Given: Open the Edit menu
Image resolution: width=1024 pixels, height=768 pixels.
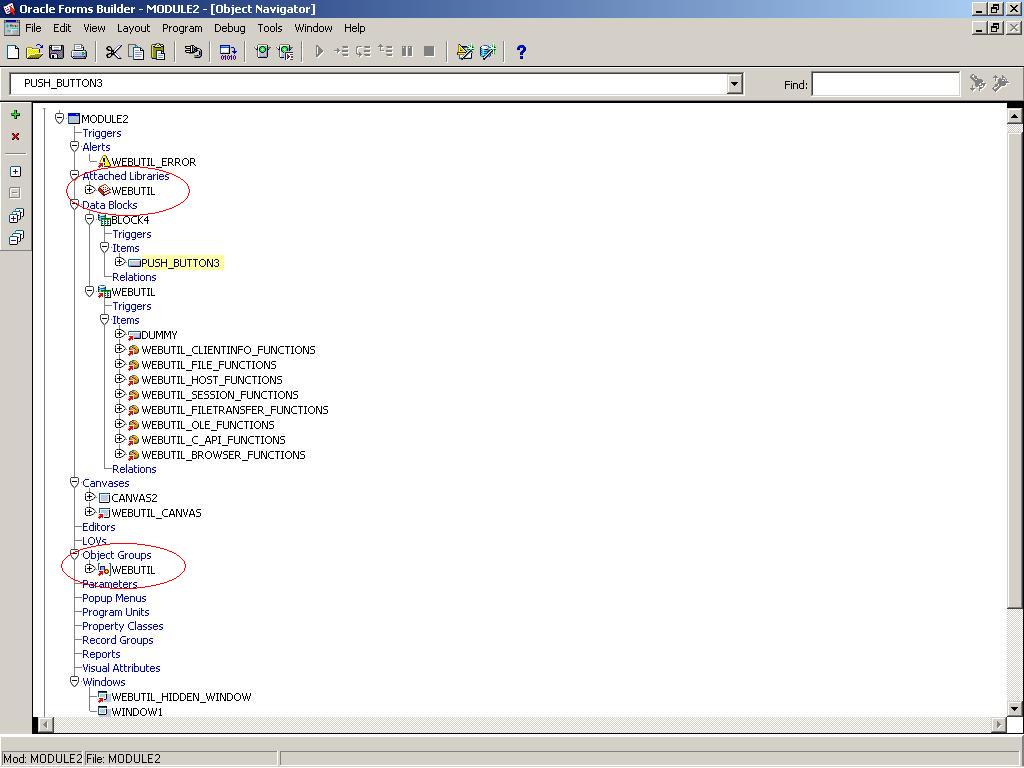Looking at the screenshot, I should 62,28.
